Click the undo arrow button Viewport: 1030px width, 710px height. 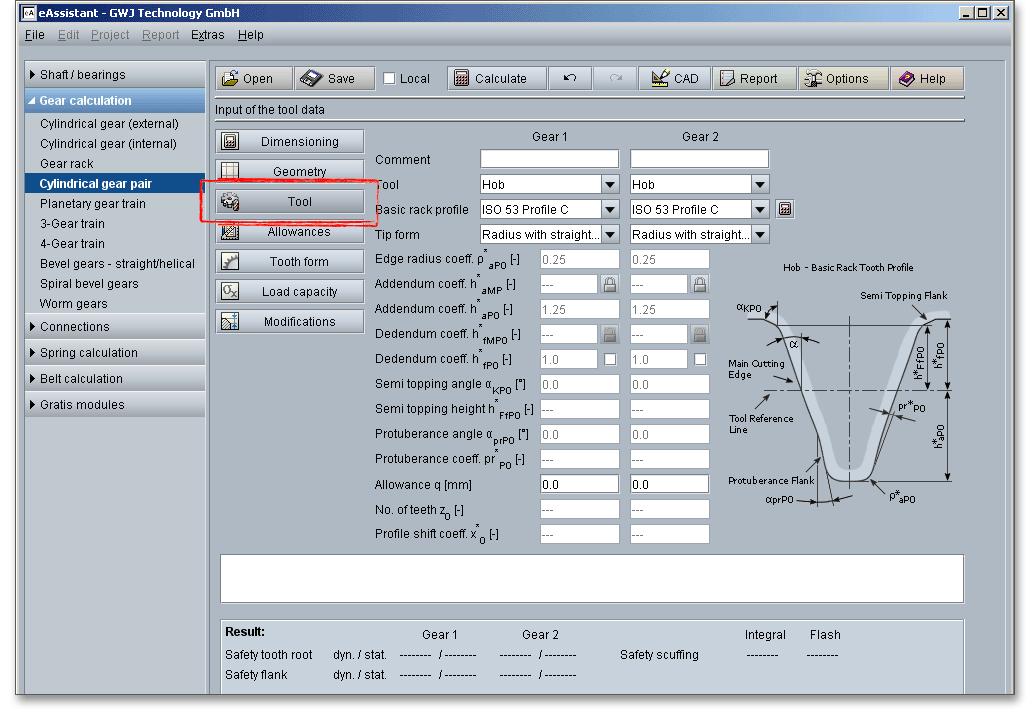570,79
